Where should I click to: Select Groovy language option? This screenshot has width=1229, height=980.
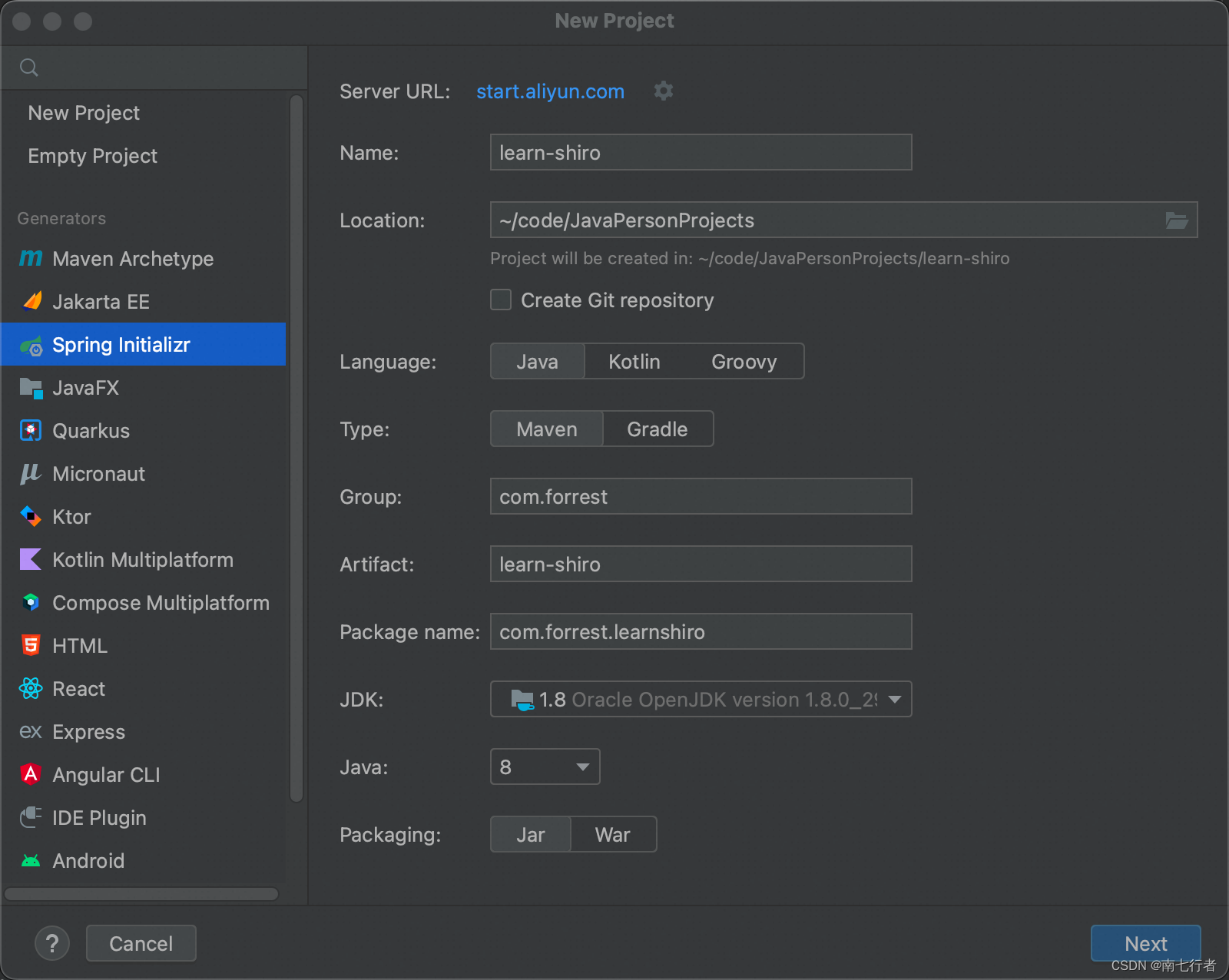tap(744, 362)
